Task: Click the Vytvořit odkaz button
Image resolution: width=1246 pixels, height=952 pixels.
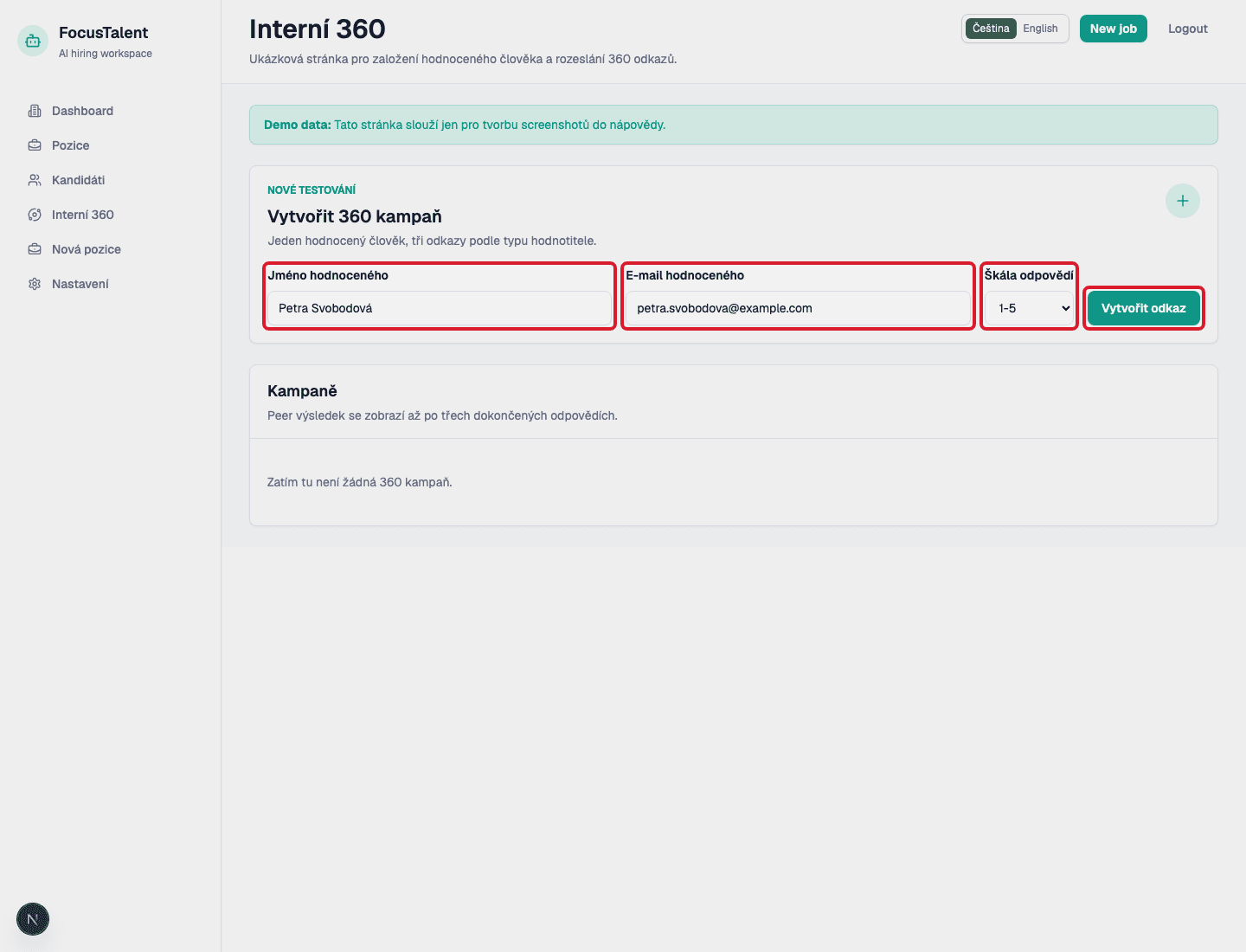Action: tap(1144, 308)
